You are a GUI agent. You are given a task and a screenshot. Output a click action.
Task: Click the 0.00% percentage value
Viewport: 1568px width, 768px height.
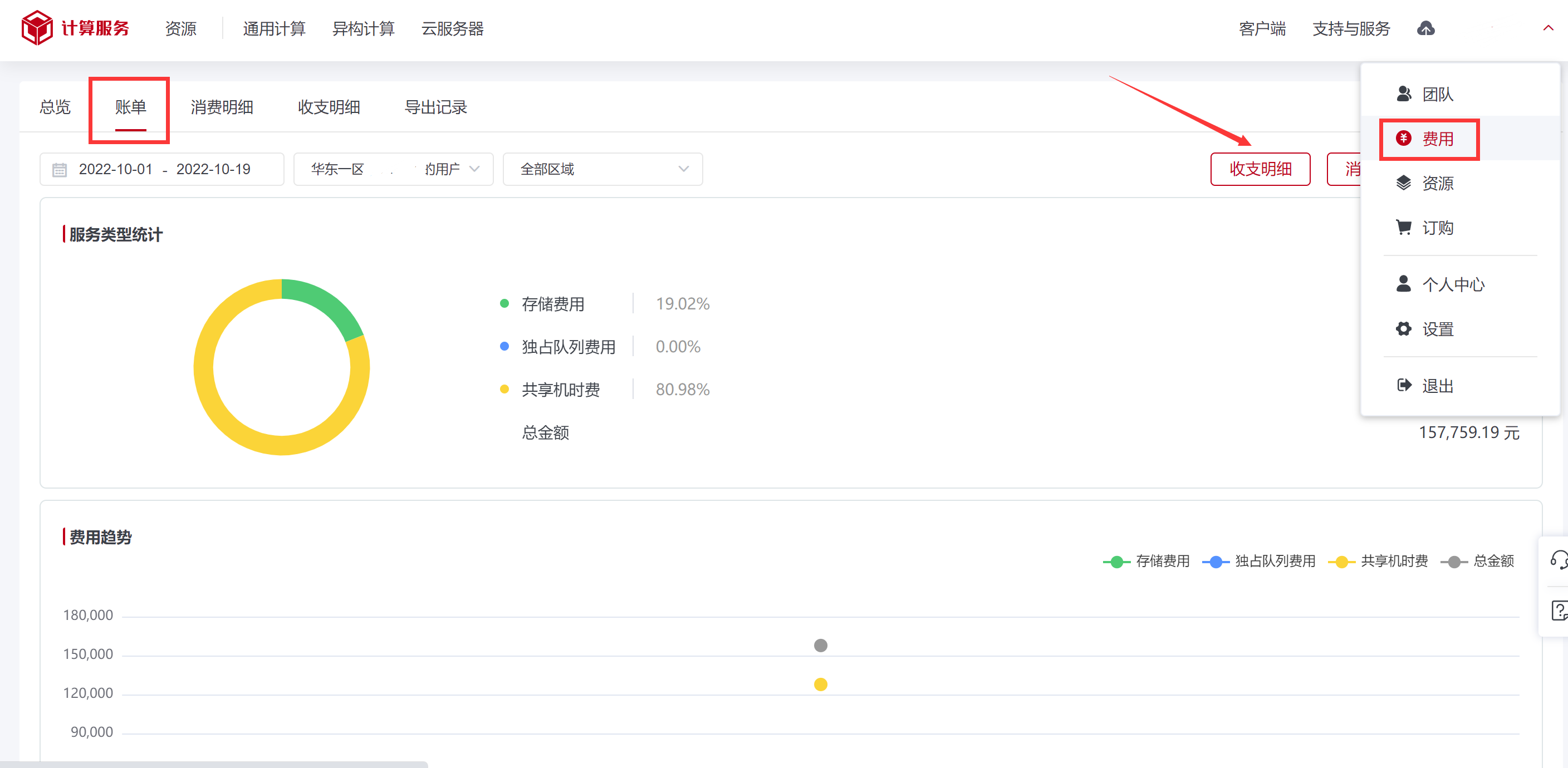[x=678, y=346]
